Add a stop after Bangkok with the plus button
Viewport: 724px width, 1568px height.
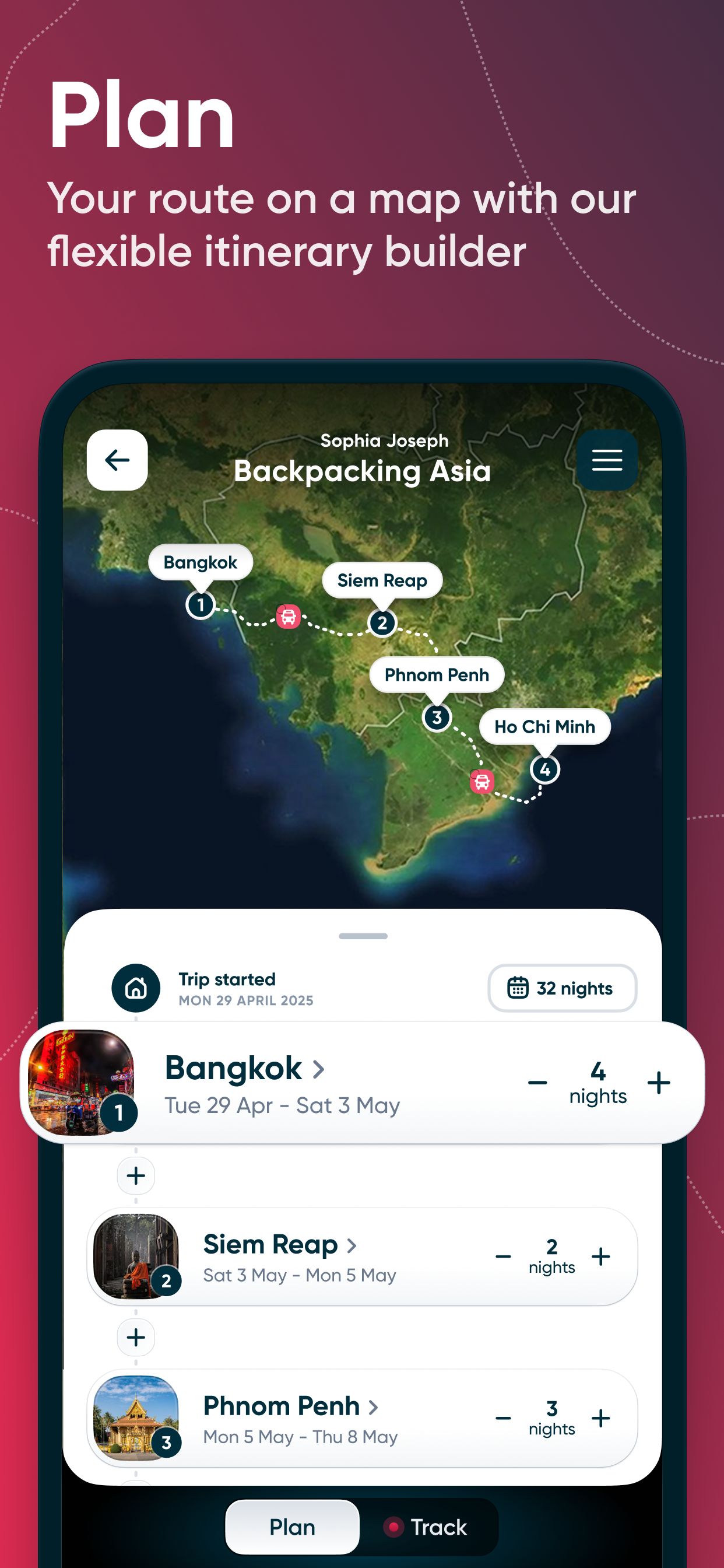pyautogui.click(x=136, y=1175)
